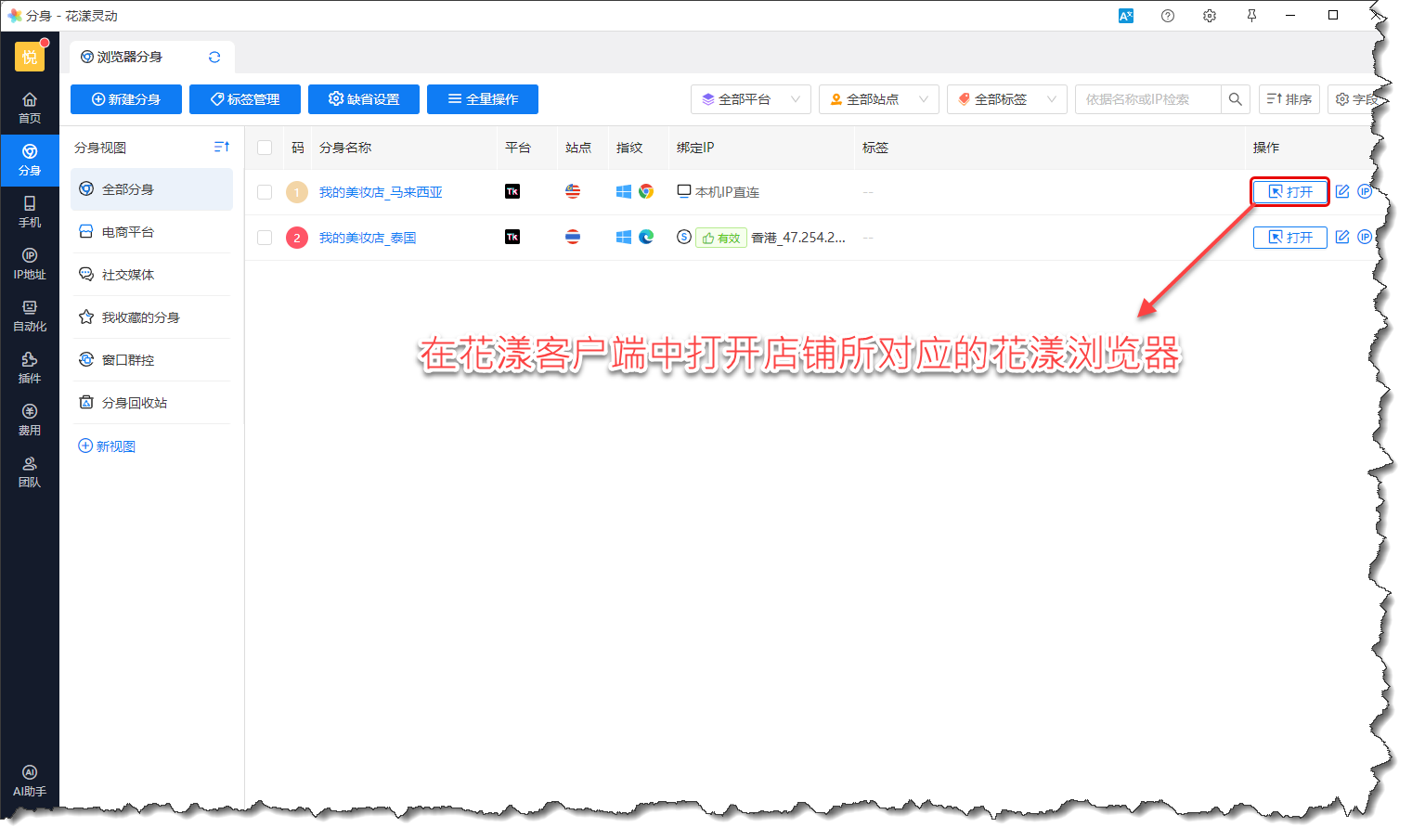Open the 团队 team section
Screen dimensions: 1412x840
click(30, 472)
